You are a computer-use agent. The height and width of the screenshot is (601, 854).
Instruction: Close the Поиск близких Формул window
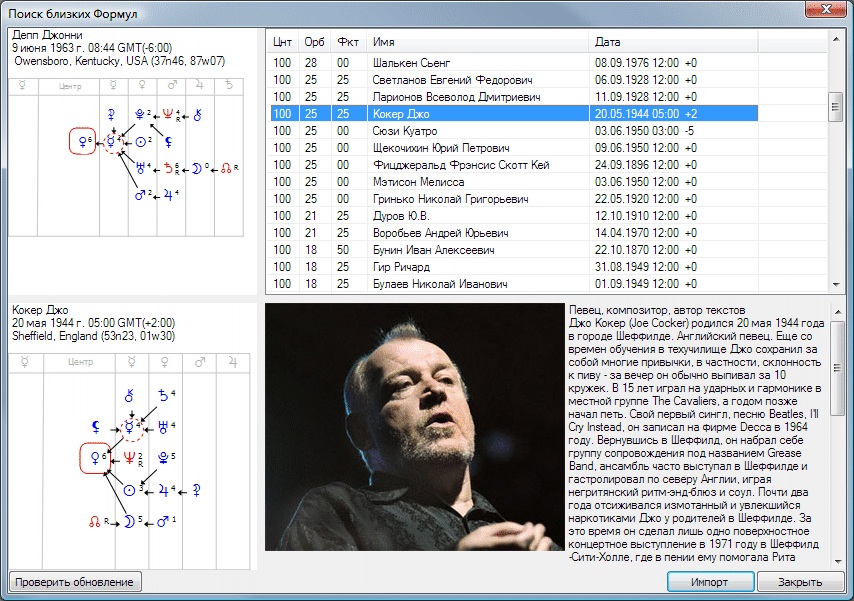(826, 9)
